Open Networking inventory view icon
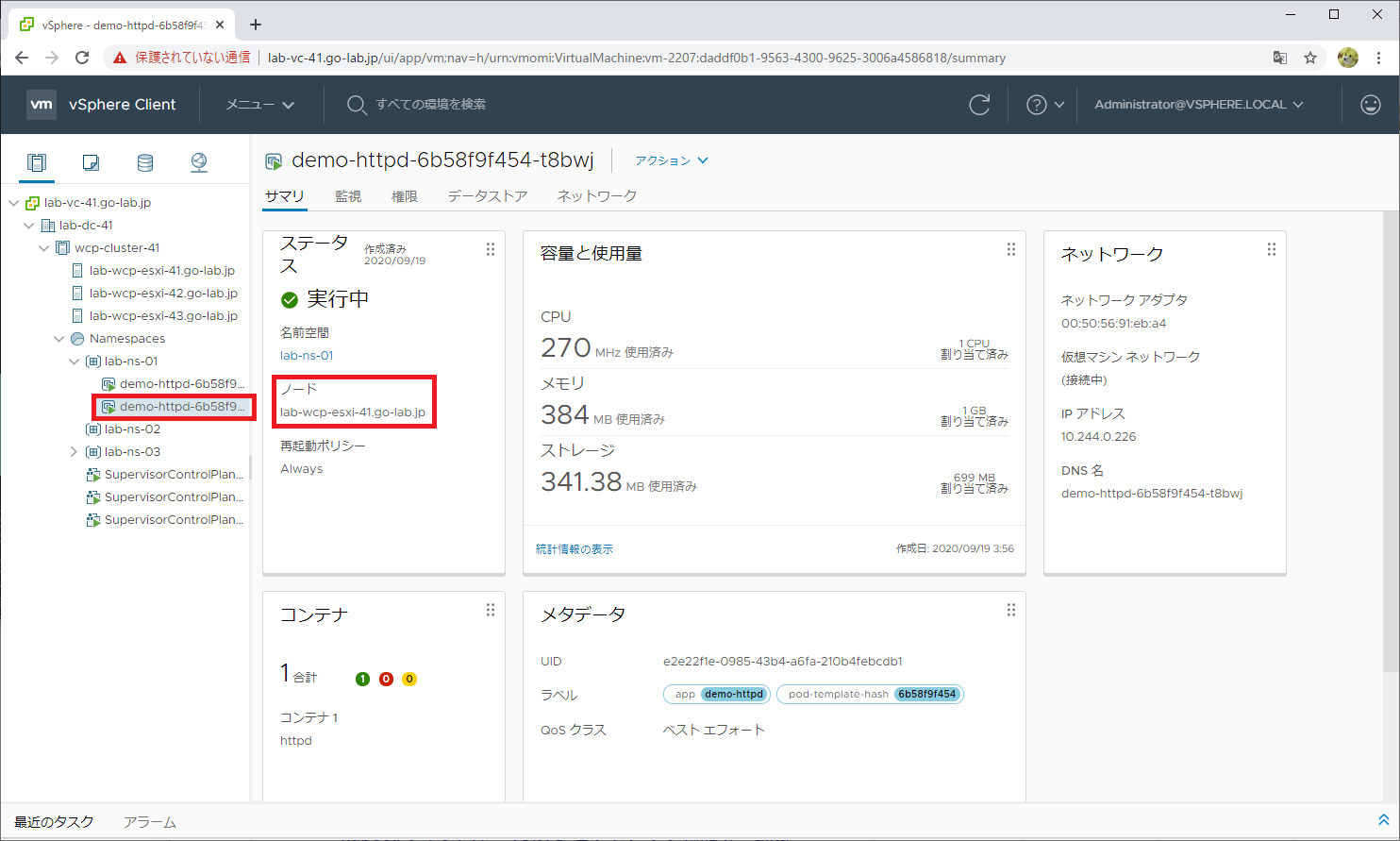 pyautogui.click(x=199, y=162)
